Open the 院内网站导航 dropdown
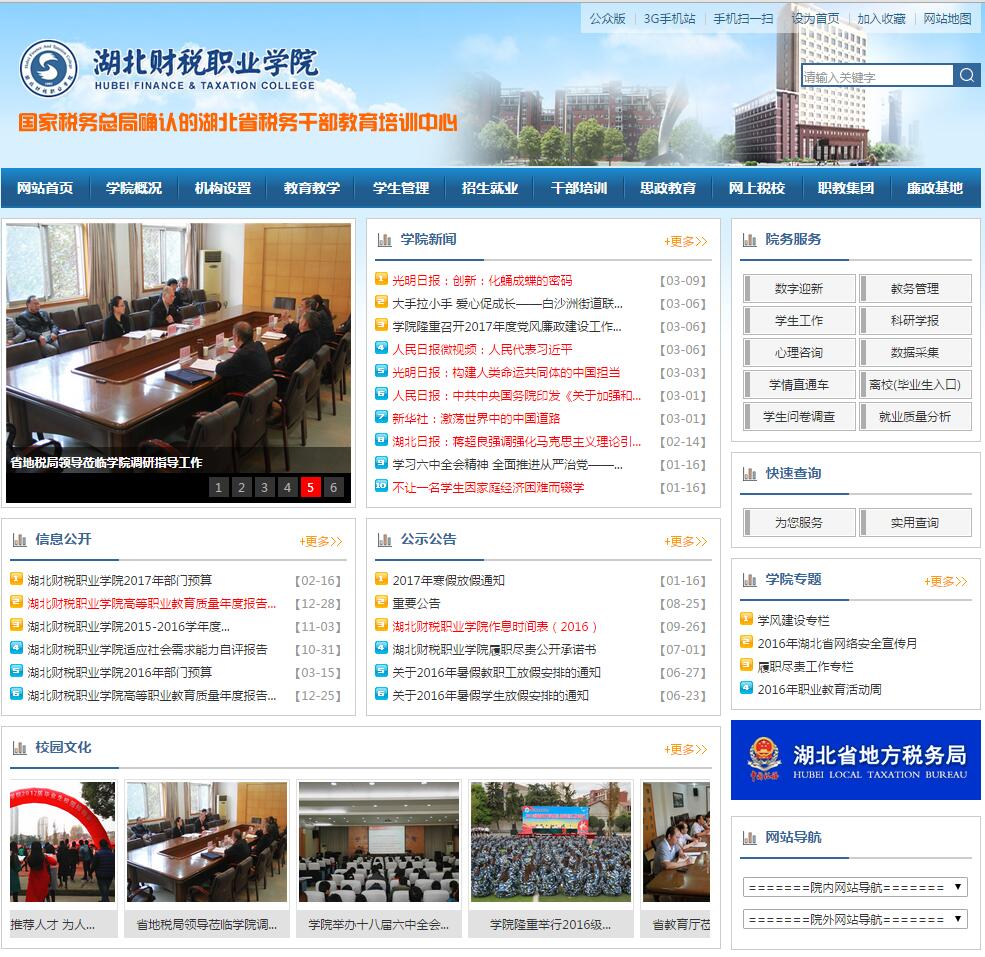The height and width of the screenshot is (957, 985). tap(855, 887)
